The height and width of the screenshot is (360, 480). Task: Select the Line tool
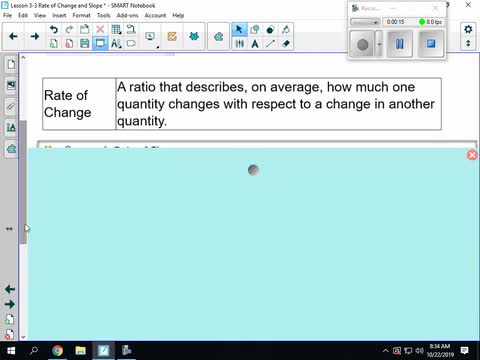tap(270, 43)
